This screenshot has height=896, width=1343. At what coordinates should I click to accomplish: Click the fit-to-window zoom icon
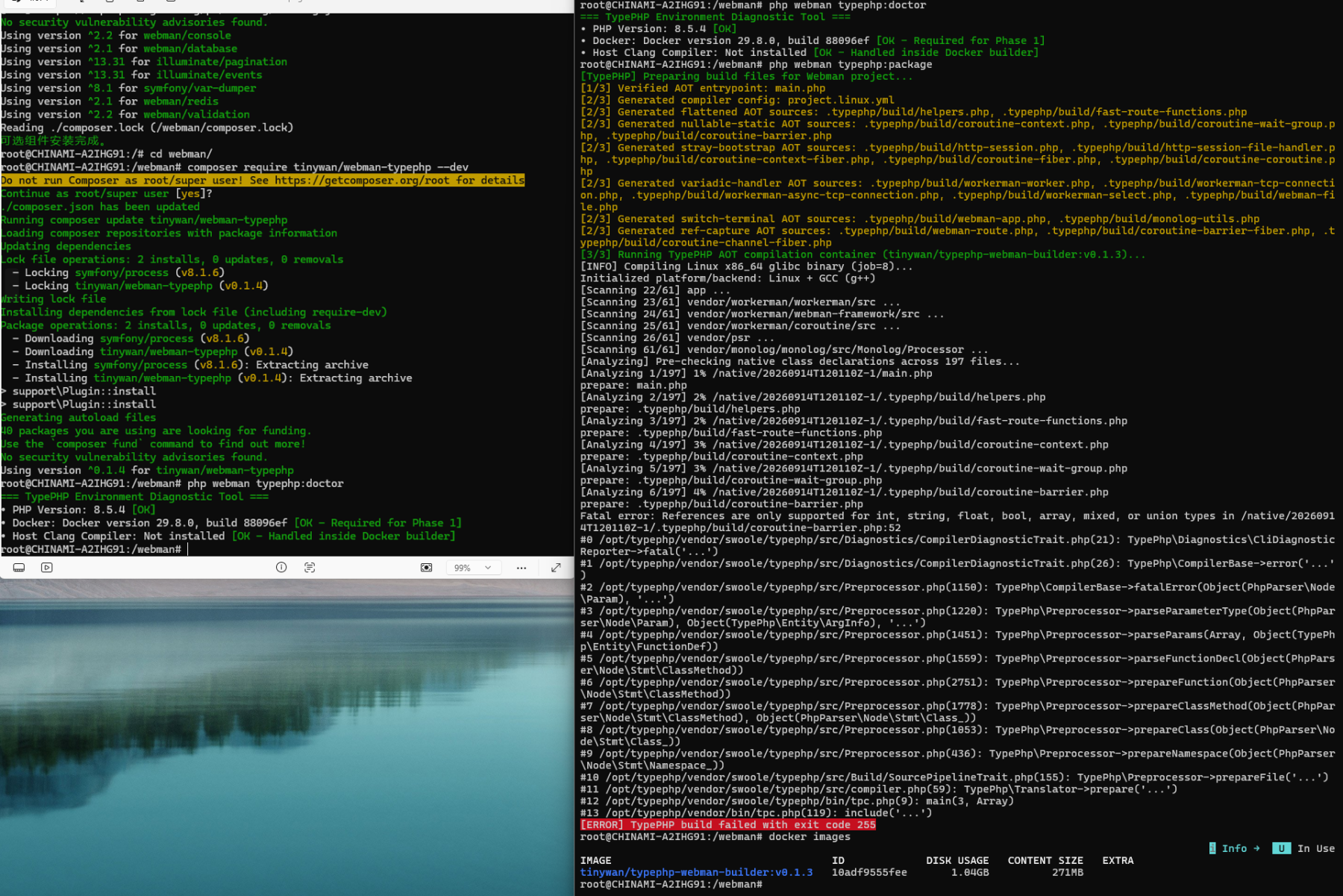[x=427, y=568]
